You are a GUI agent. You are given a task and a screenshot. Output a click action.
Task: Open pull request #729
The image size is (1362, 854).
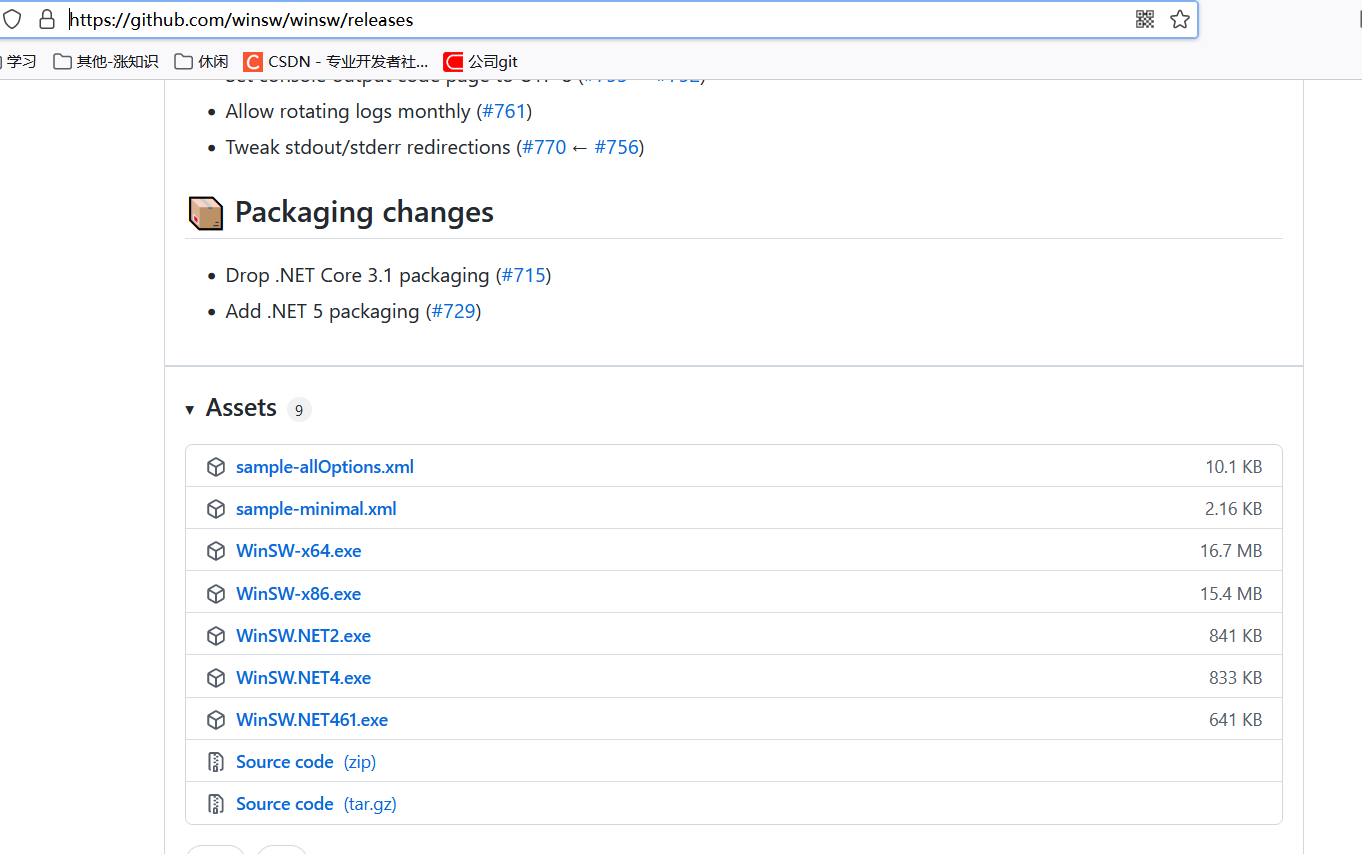coord(453,311)
